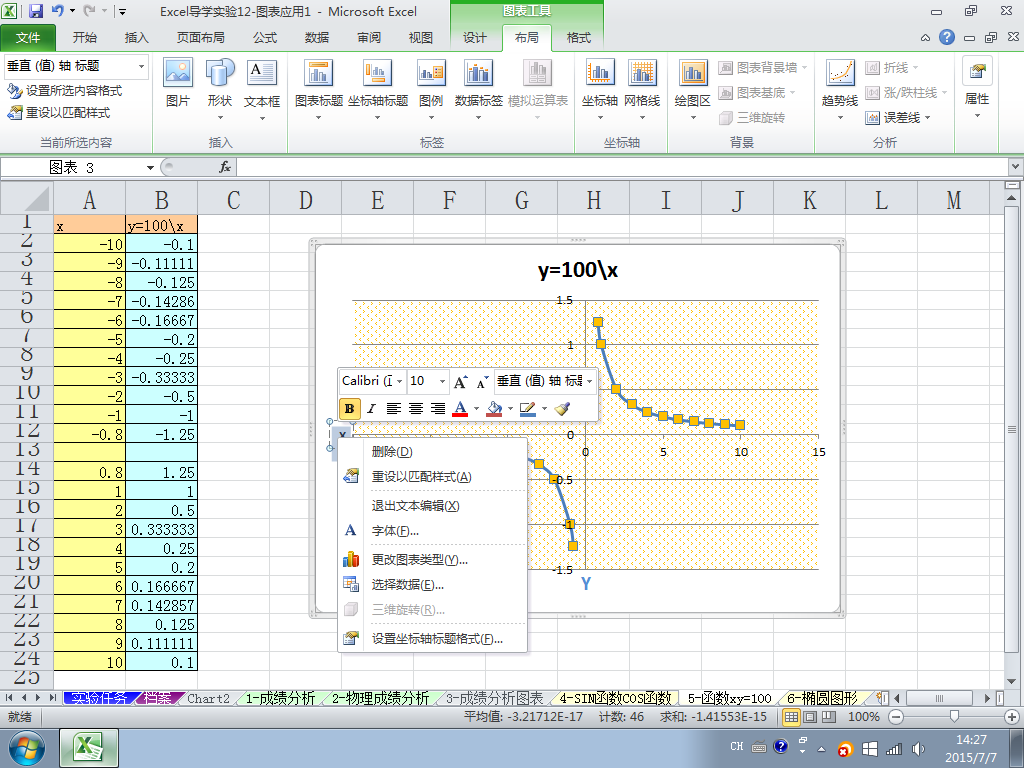Align text left in the mini toolbar
This screenshot has width=1024, height=768.
coord(393,409)
